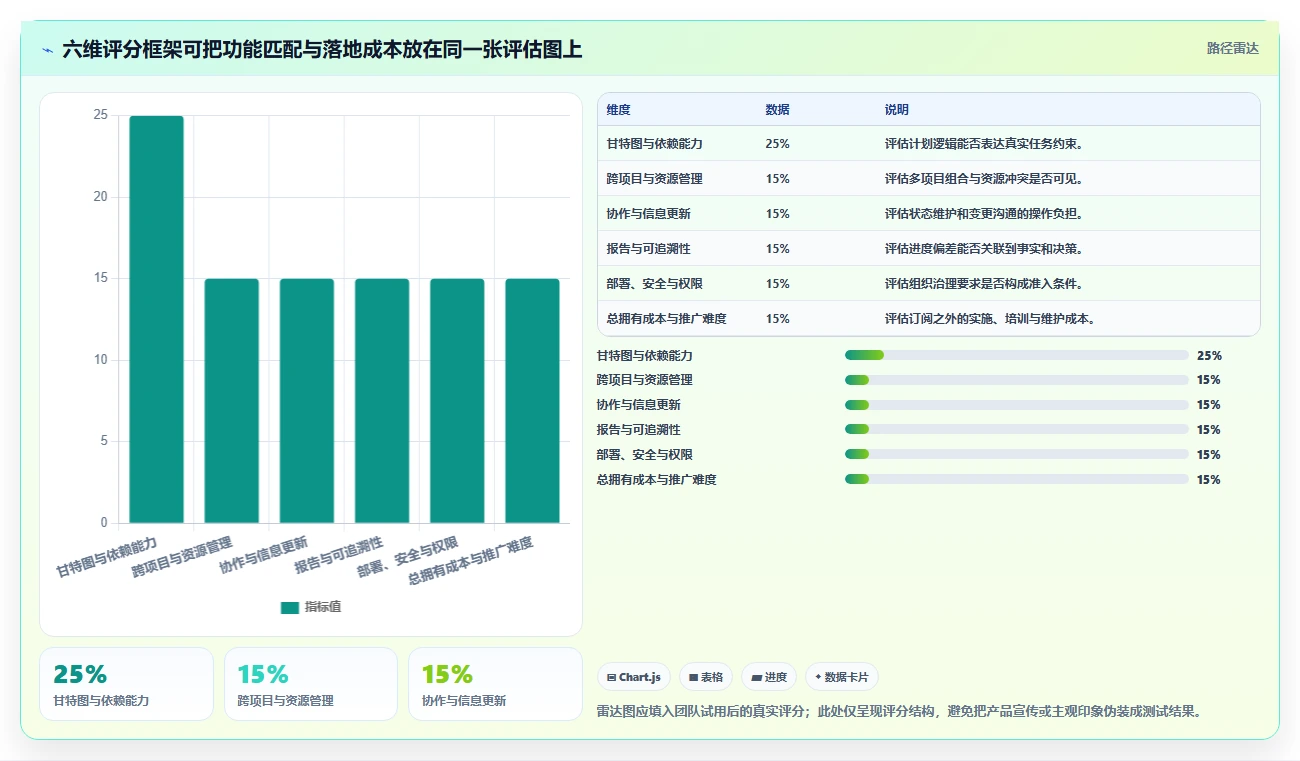1300x761 pixels.
Task: Click description 评估订阅之外的实施、培训与维护成本
Action: 992,319
